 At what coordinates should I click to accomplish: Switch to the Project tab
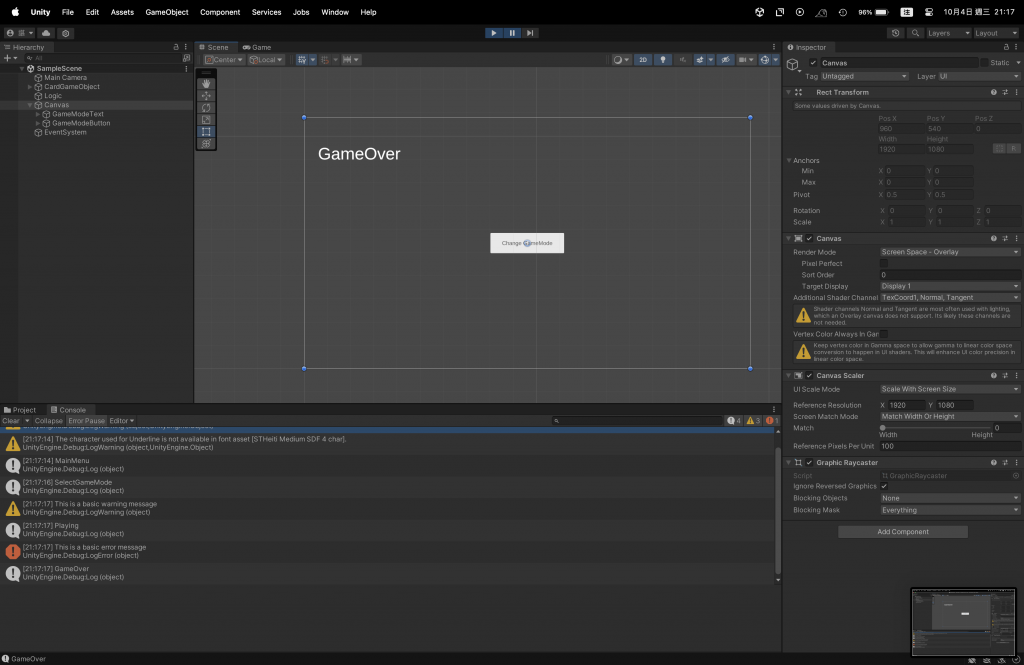click(x=20, y=410)
